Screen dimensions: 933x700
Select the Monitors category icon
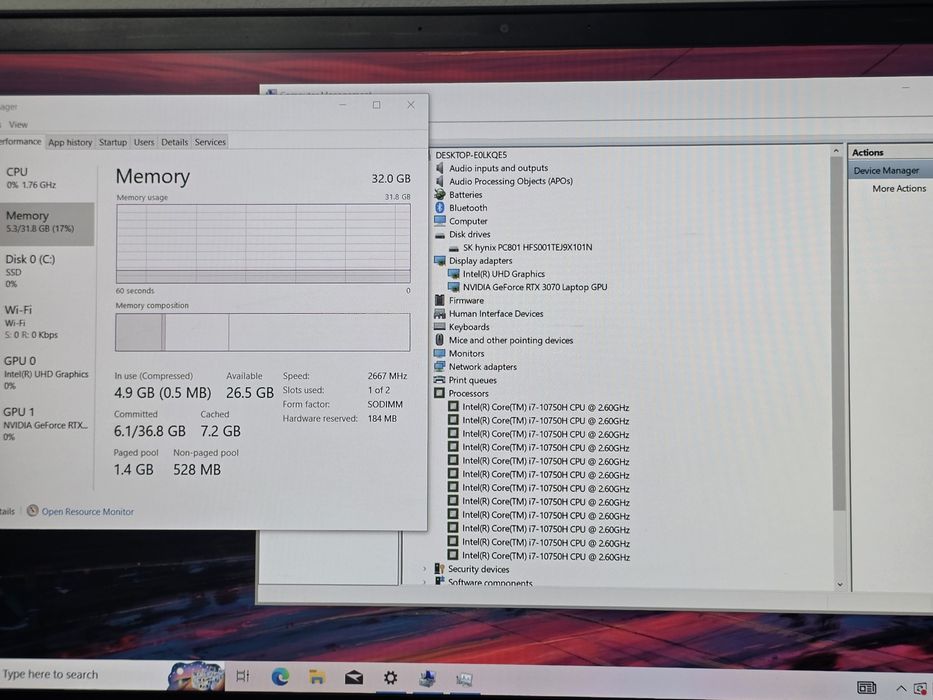coord(440,353)
